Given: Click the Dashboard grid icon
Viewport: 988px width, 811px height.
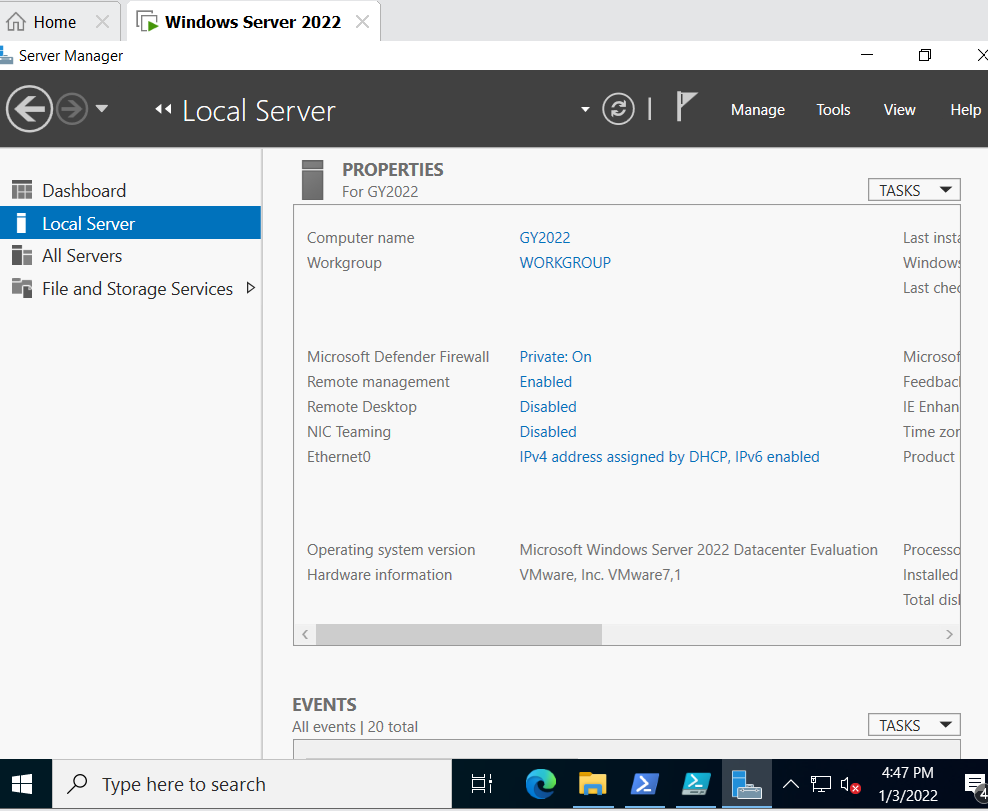Looking at the screenshot, I should point(21,190).
